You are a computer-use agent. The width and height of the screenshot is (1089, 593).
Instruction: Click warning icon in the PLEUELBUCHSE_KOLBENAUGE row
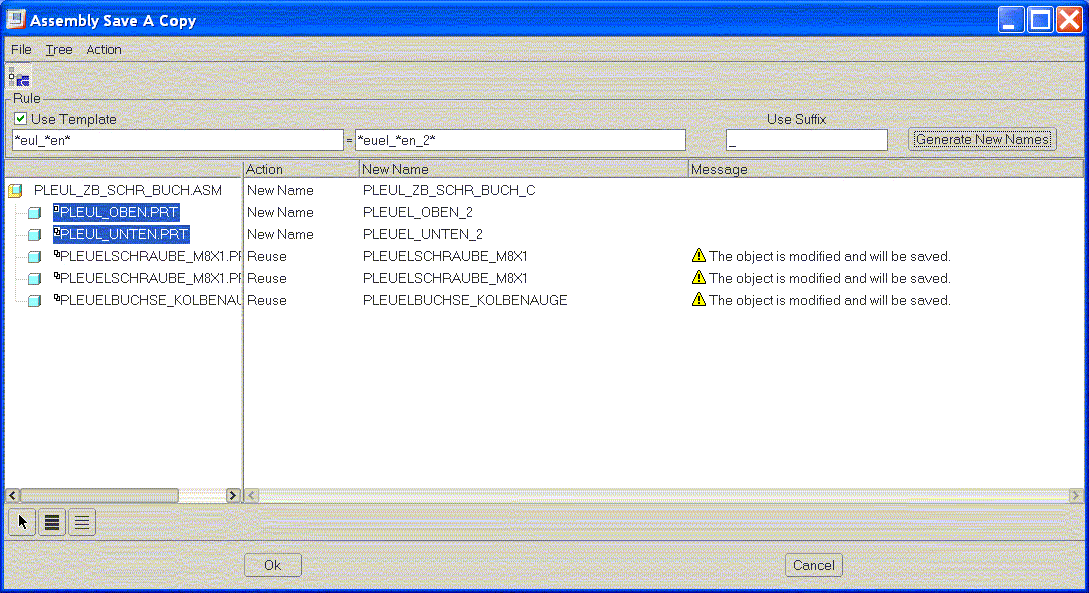click(699, 299)
